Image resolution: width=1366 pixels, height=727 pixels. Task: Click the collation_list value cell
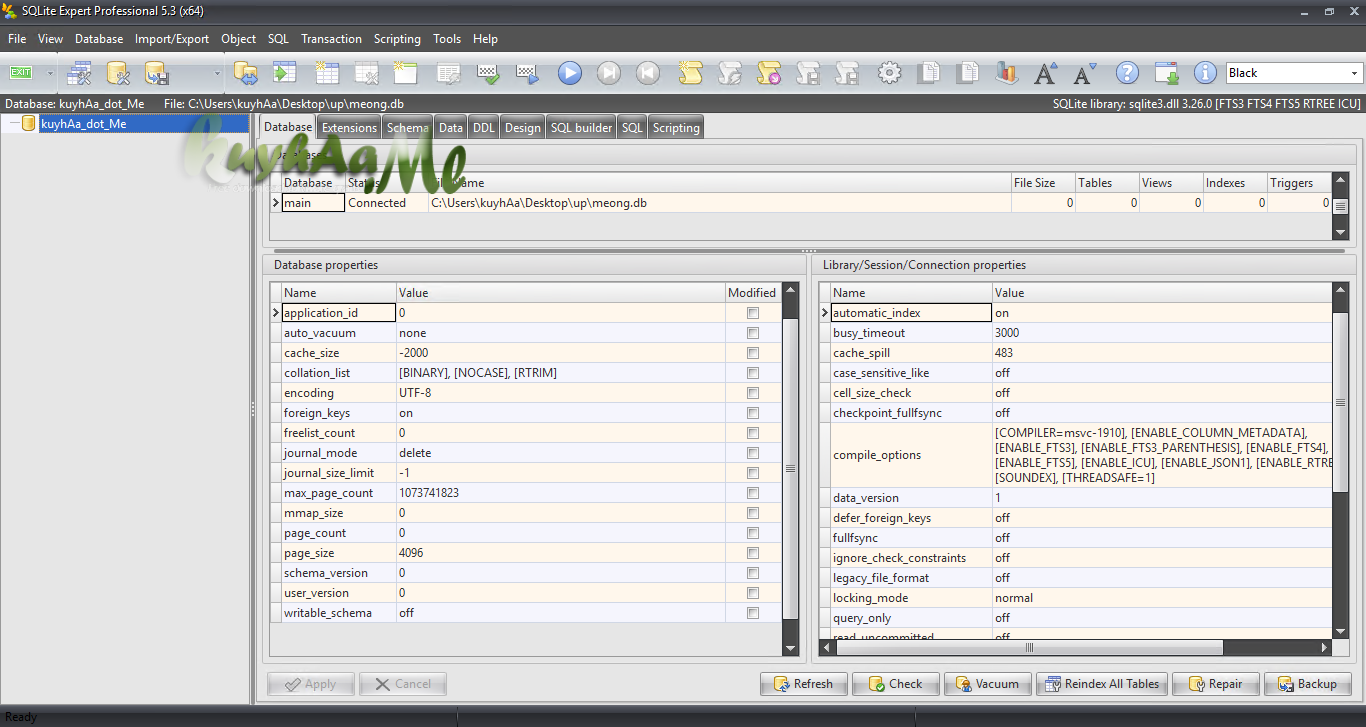pyautogui.click(x=561, y=373)
